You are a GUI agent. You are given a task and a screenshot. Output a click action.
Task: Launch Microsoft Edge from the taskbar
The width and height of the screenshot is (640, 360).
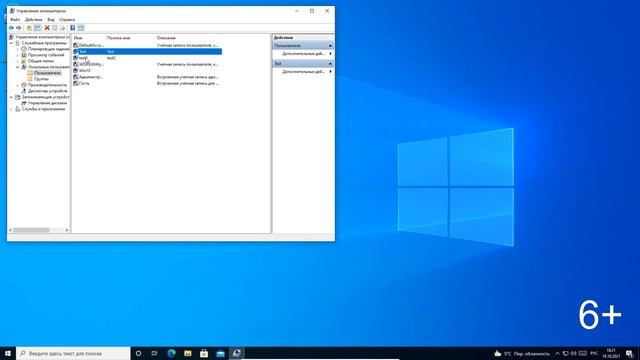point(171,353)
